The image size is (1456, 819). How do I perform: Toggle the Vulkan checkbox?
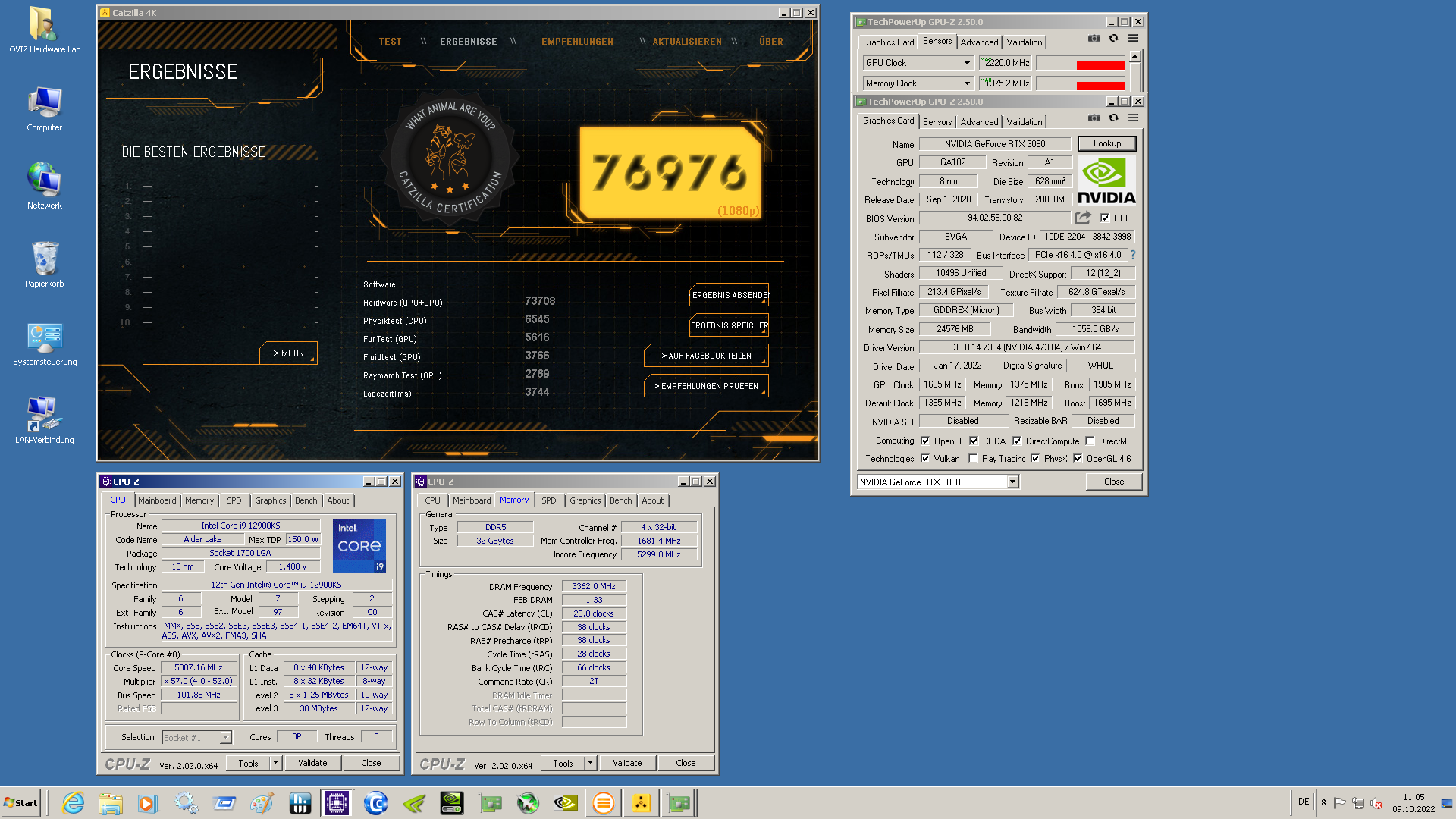tap(925, 458)
